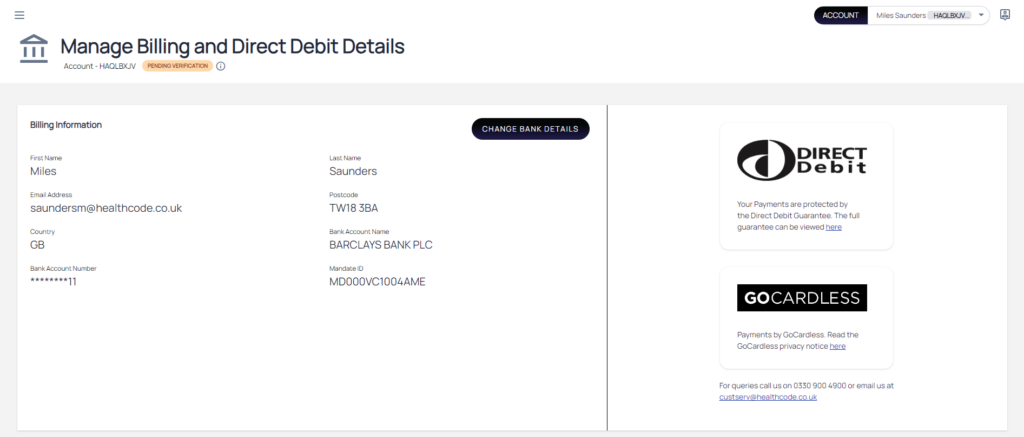Click the postcode value TW18 3BA
This screenshot has height=437, width=1024.
(x=354, y=208)
